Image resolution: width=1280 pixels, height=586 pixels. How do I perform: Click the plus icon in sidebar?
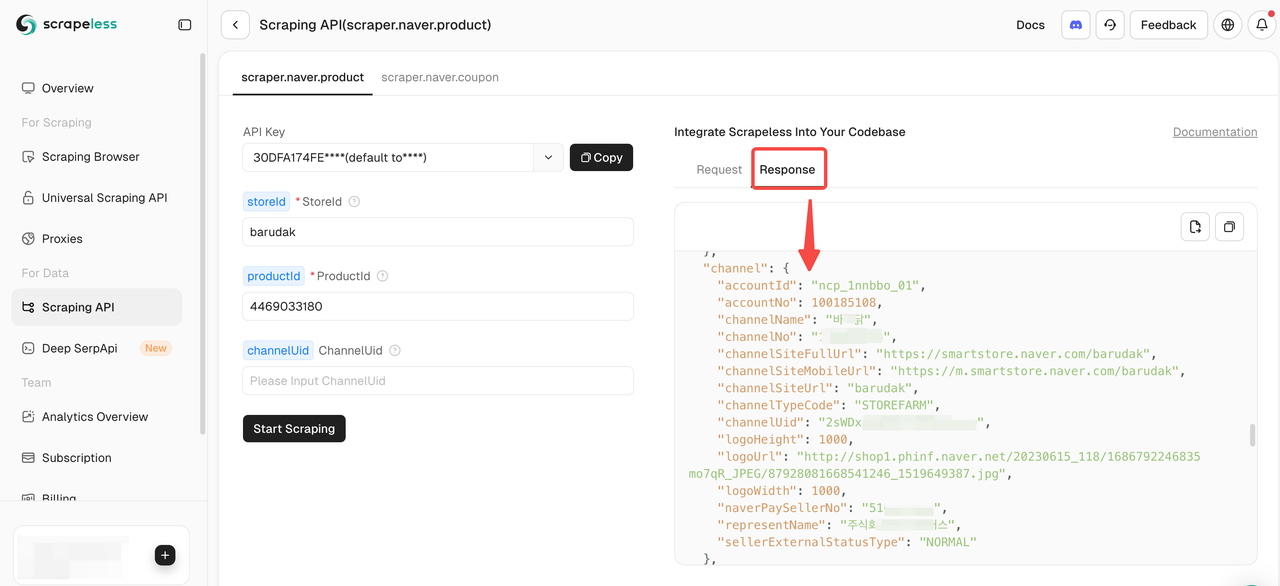click(166, 555)
